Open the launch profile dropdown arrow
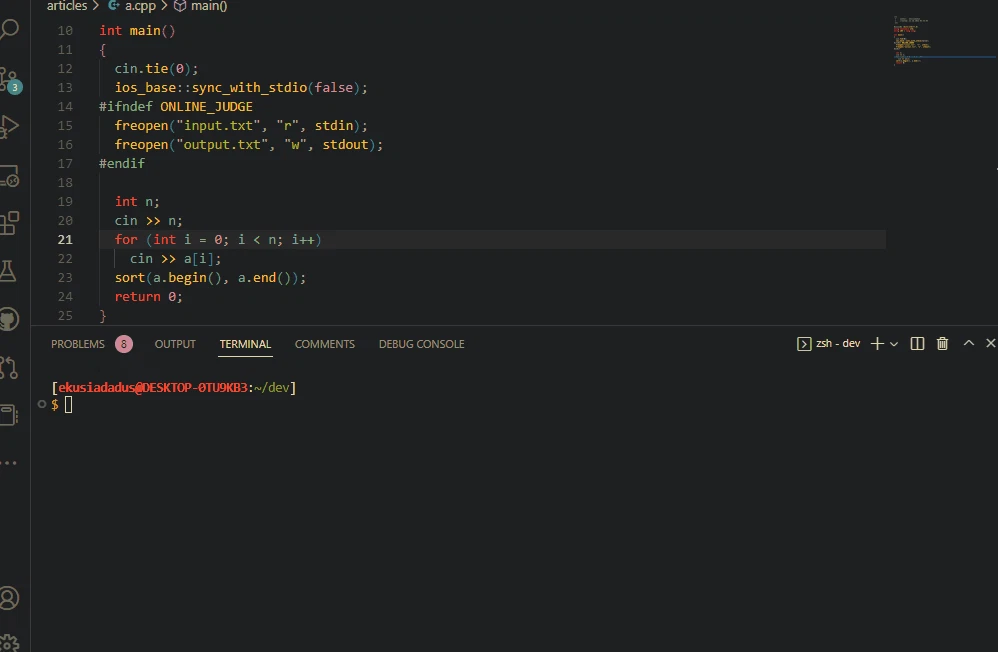 click(x=894, y=344)
